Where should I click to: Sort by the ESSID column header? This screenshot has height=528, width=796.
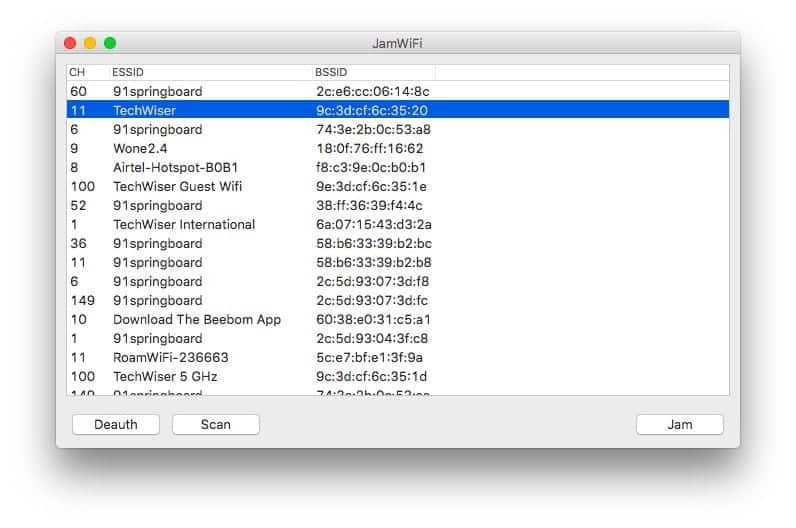(211, 72)
